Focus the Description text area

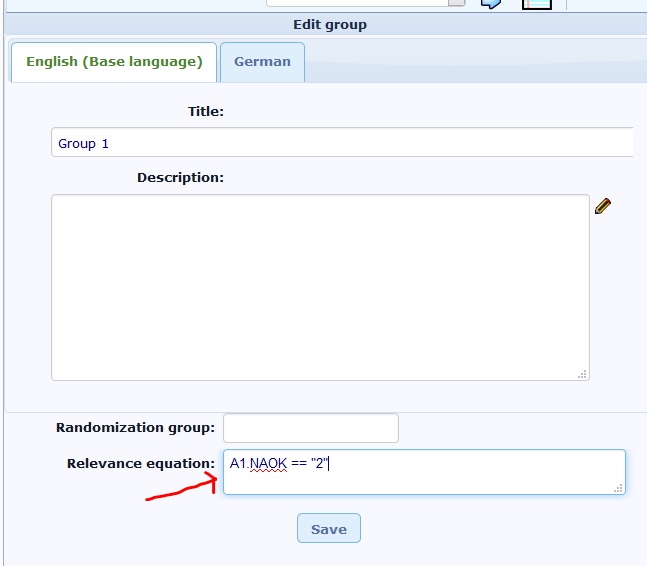(320, 288)
